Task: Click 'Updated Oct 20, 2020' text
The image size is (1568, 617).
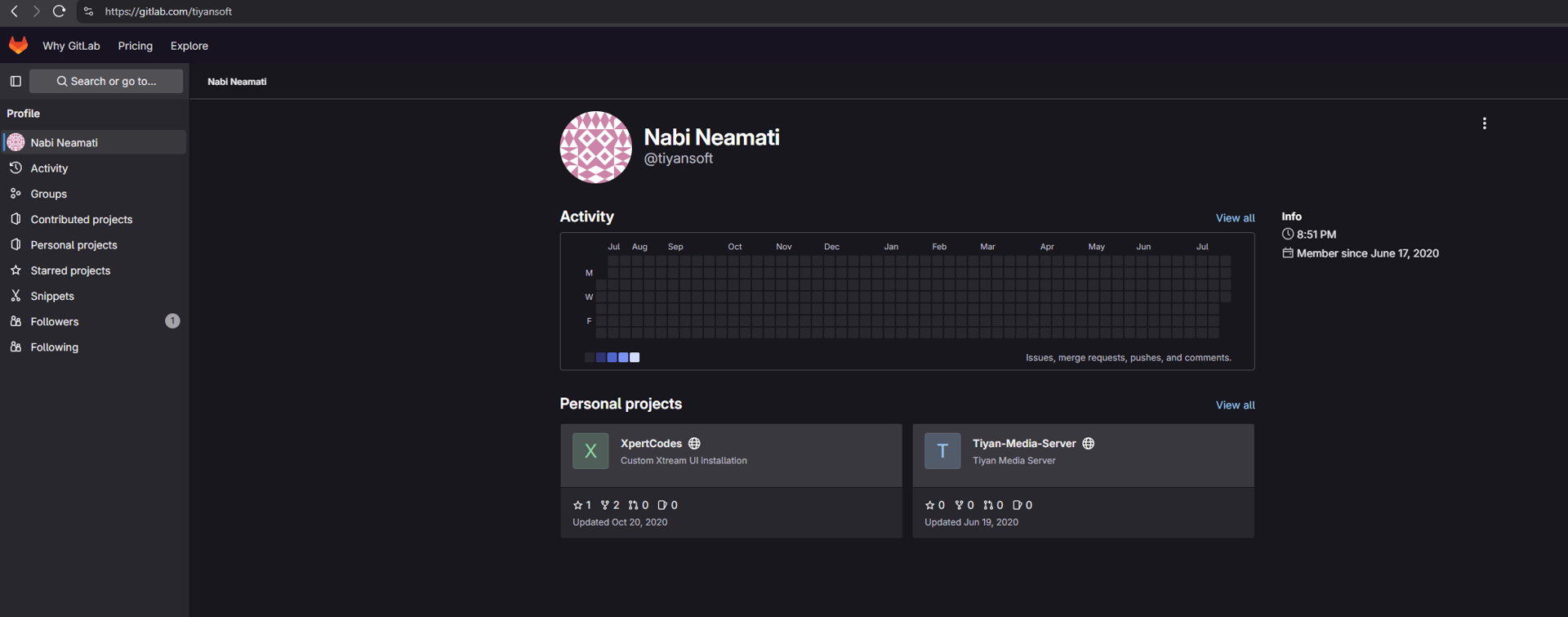Action: [x=620, y=522]
